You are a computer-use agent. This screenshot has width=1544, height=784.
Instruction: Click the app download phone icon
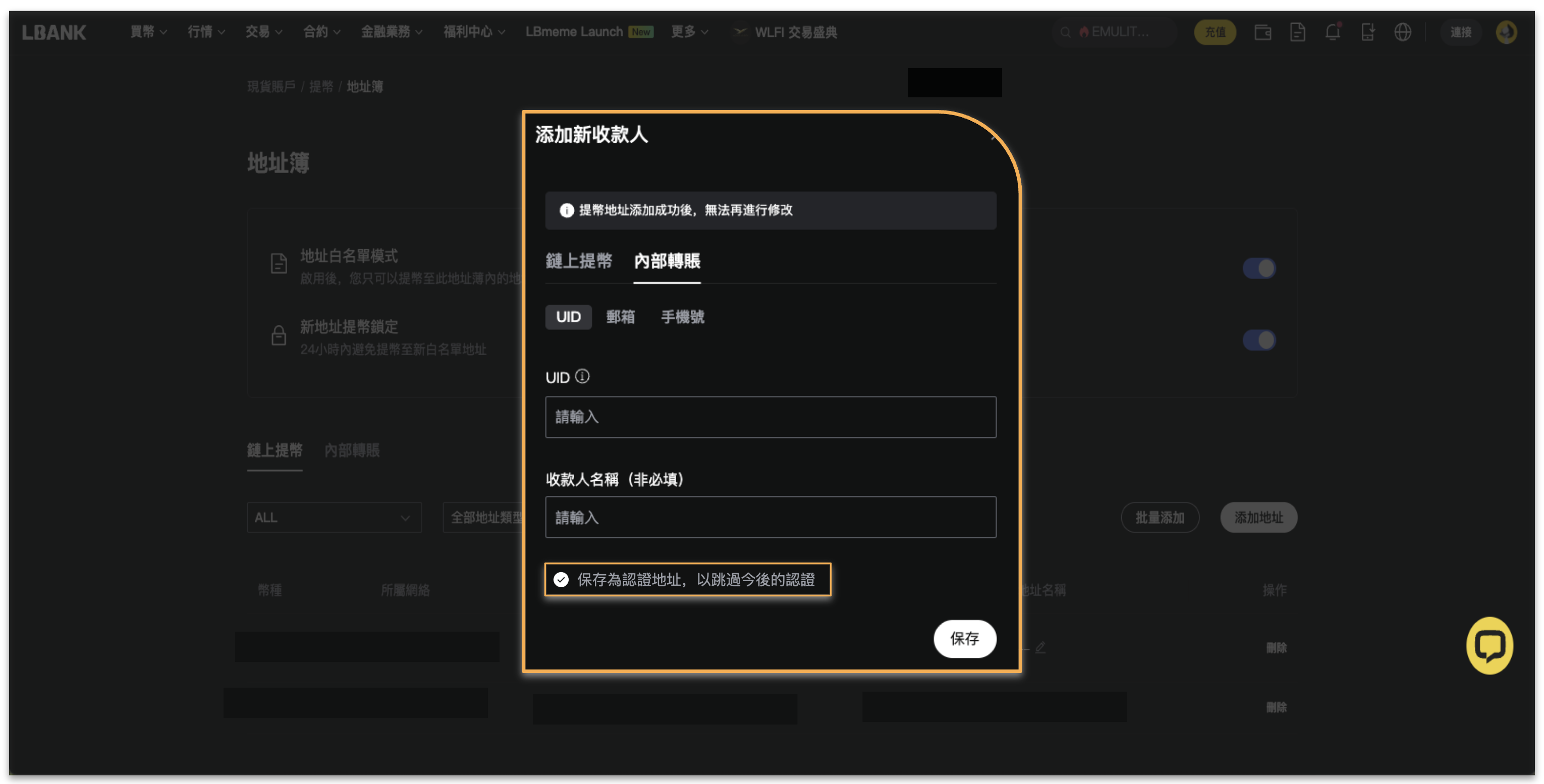(x=1367, y=32)
